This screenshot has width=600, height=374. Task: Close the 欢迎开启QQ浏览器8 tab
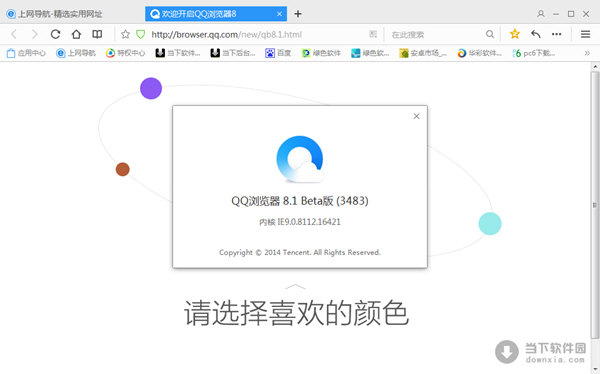point(279,14)
